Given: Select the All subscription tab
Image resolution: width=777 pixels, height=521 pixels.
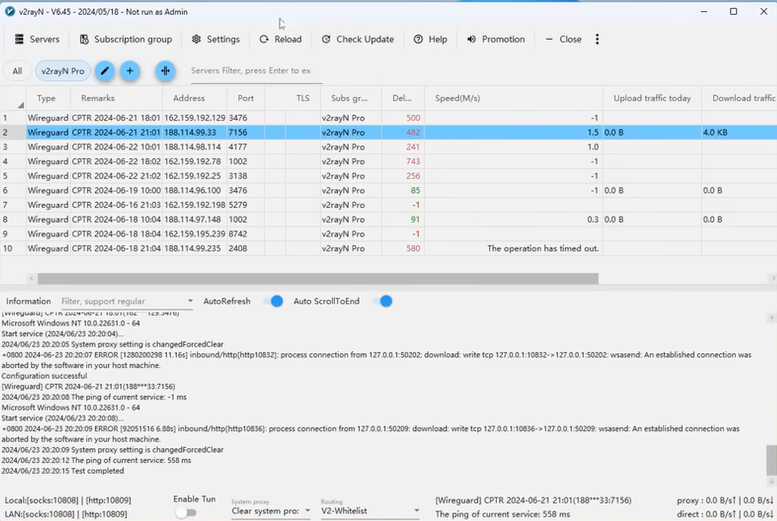Looking at the screenshot, I should coord(17,71).
